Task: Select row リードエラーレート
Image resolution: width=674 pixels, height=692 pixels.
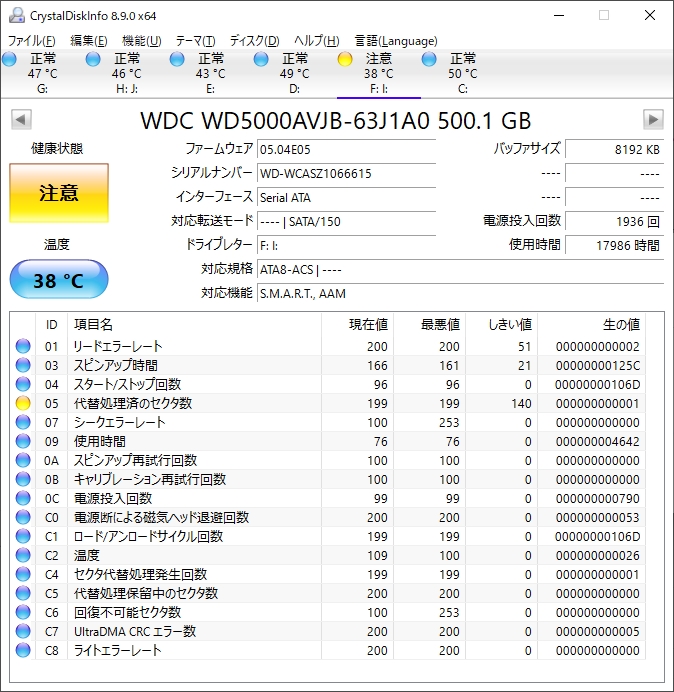Action: 328,346
